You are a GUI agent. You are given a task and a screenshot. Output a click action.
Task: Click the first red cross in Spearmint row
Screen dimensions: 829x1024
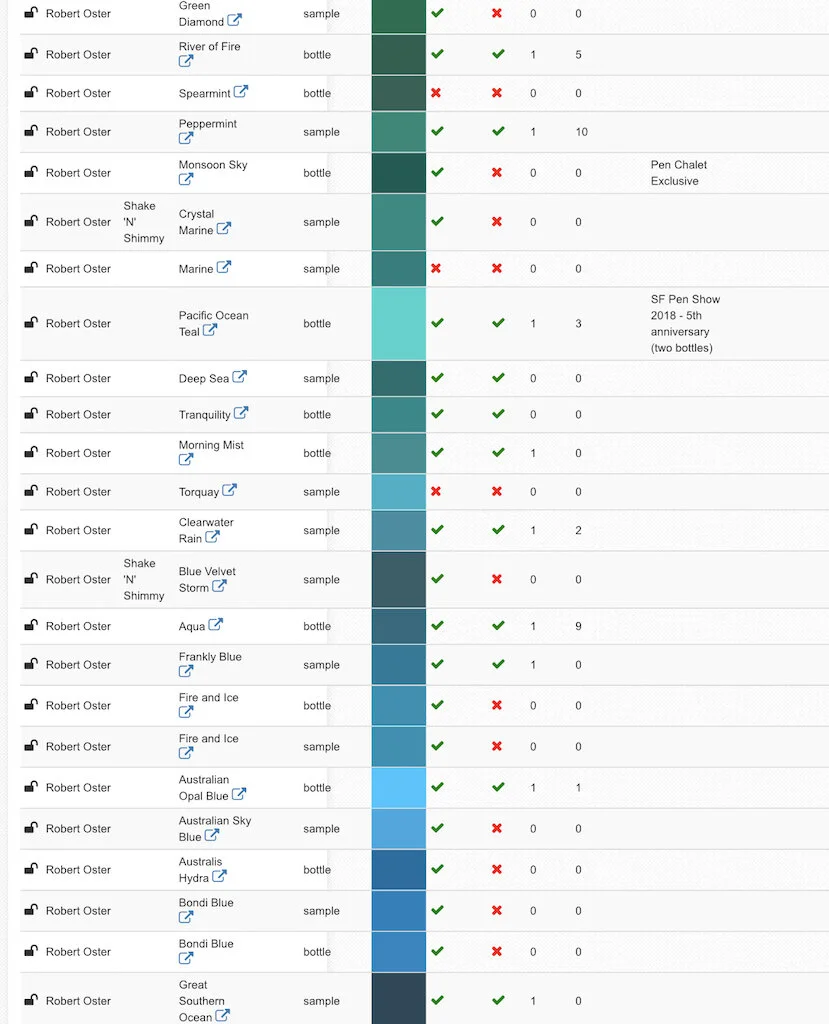(436, 93)
